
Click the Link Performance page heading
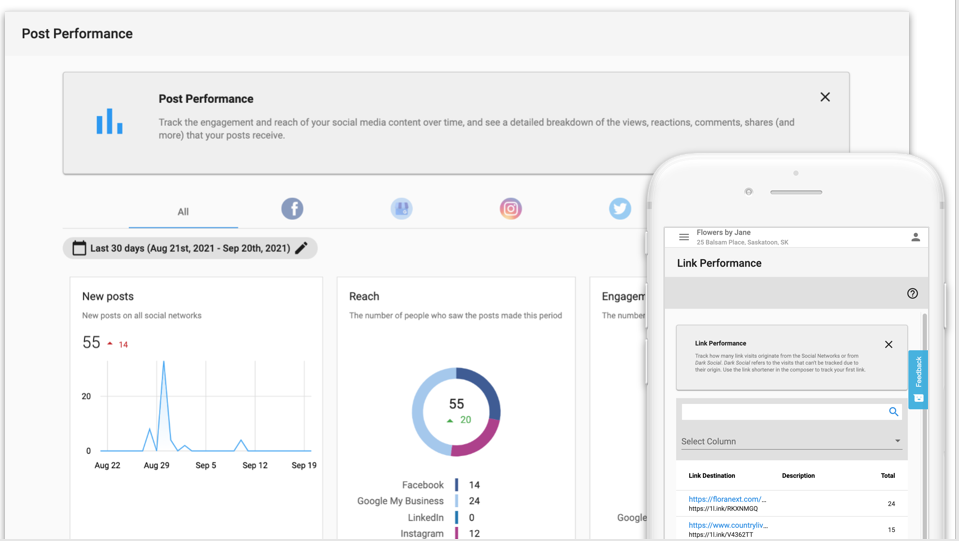tap(719, 263)
